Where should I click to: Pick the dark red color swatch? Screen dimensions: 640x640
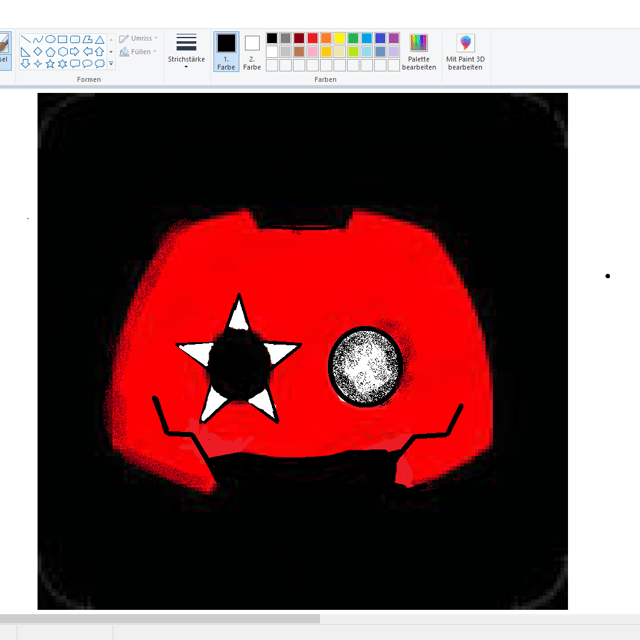[x=299, y=38]
